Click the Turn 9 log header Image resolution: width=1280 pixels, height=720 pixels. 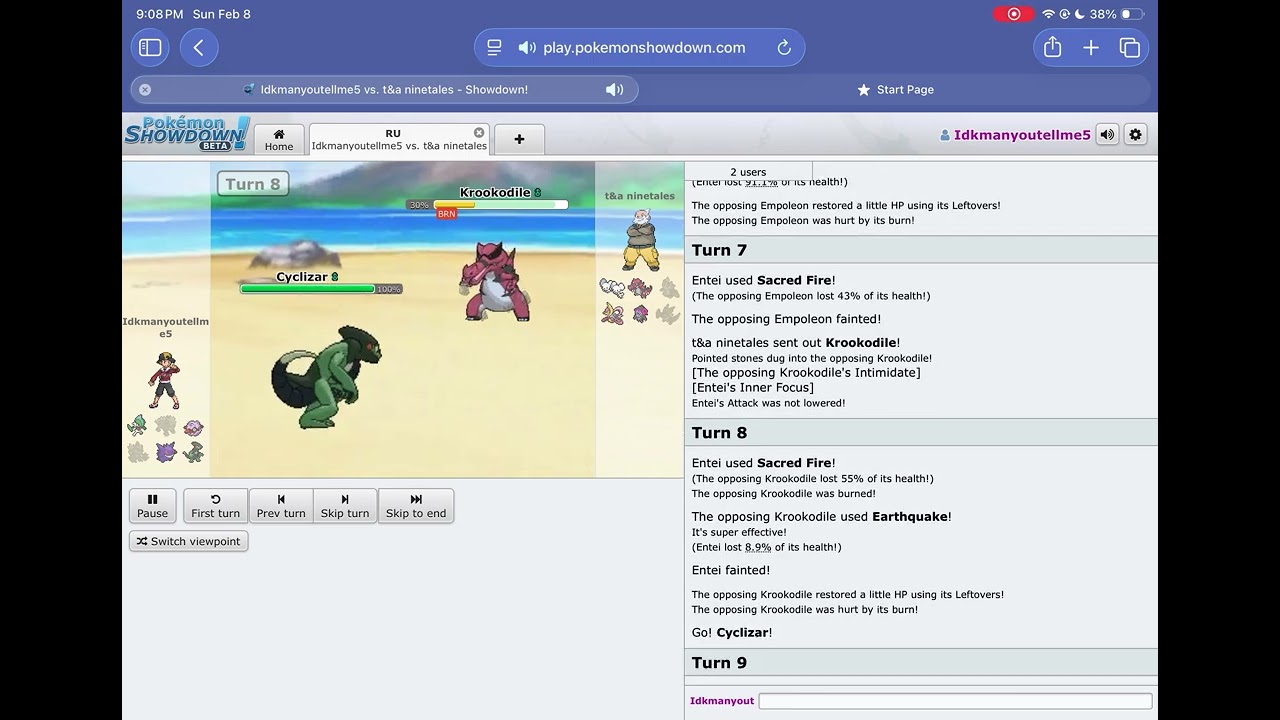[x=921, y=663]
